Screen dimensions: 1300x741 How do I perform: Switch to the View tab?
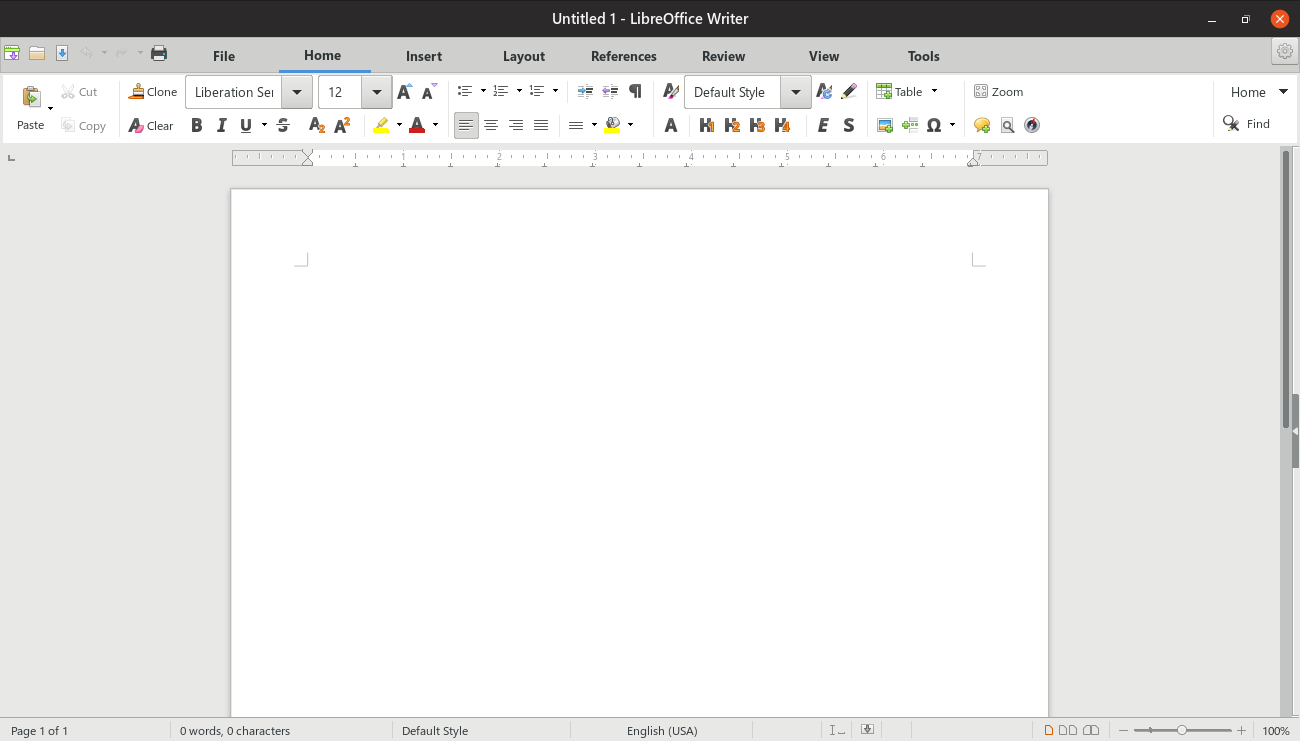click(x=824, y=56)
